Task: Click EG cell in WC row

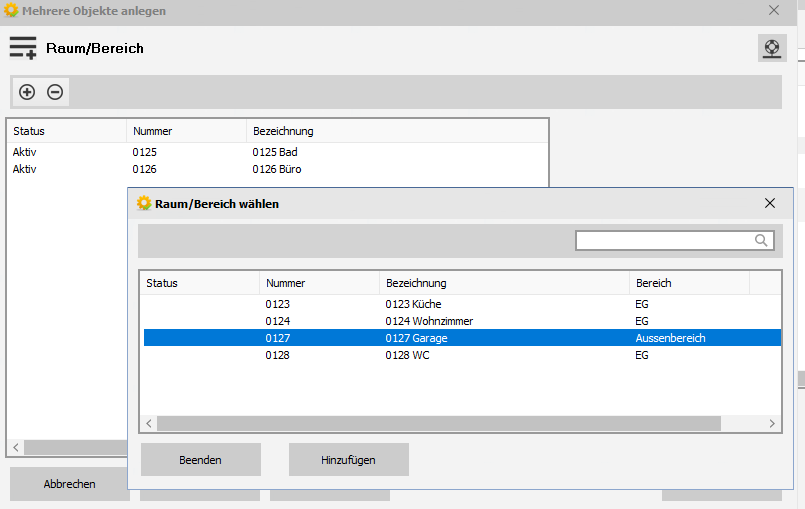Action: [642, 355]
